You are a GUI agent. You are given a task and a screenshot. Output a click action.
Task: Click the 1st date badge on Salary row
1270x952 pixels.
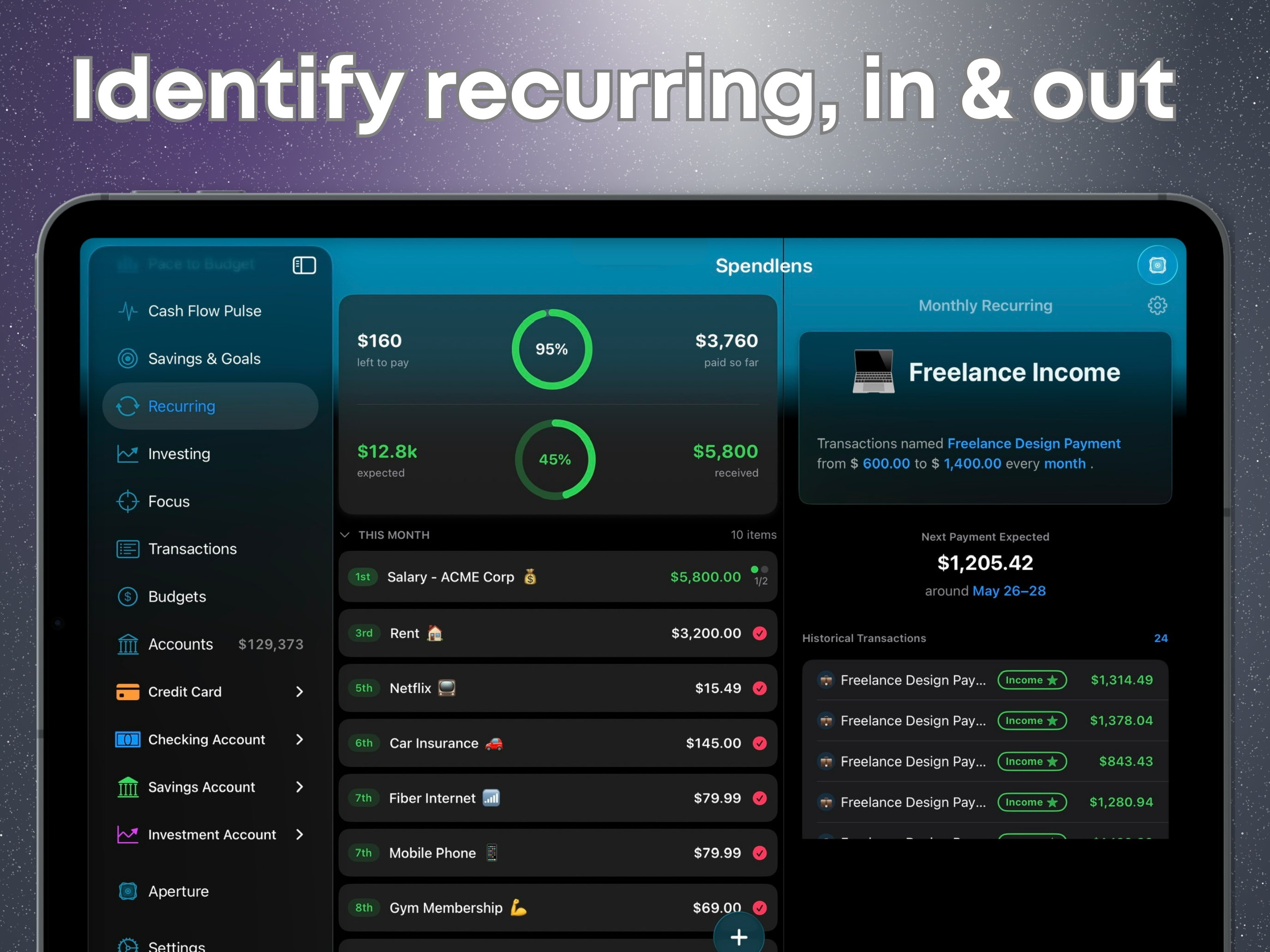point(363,577)
